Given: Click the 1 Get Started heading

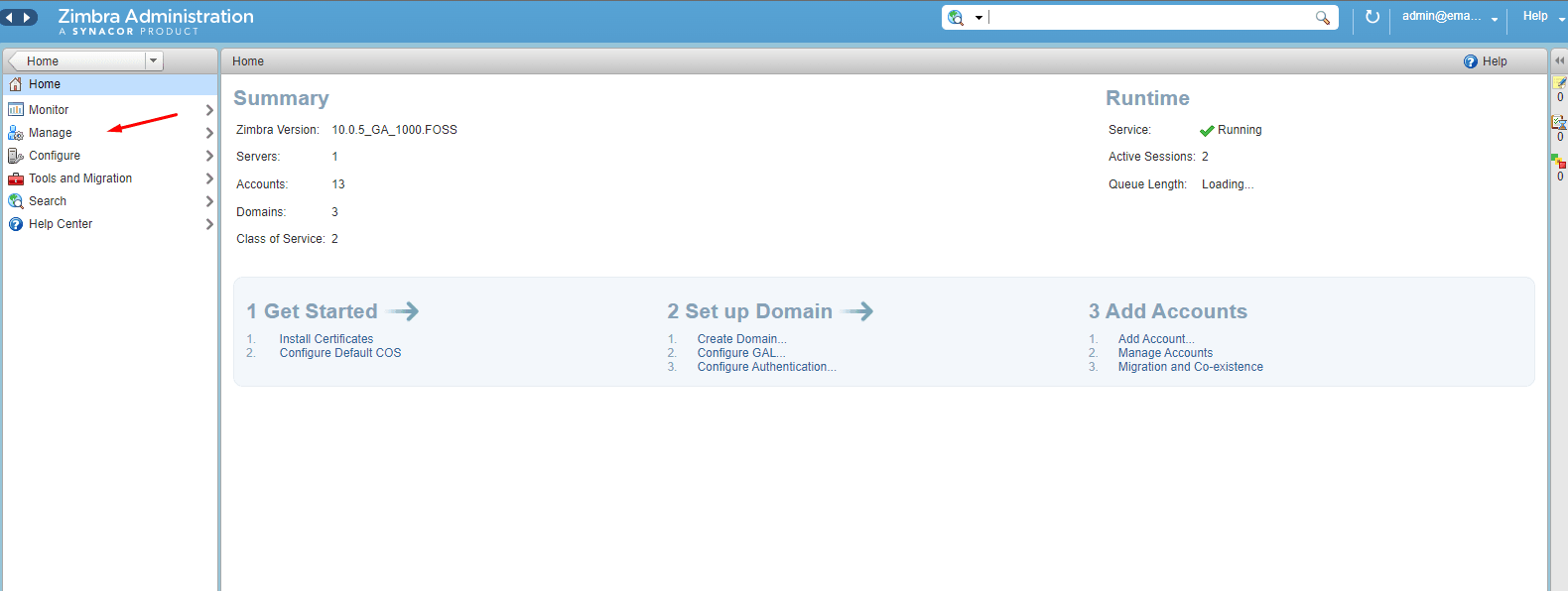Looking at the screenshot, I should [312, 311].
